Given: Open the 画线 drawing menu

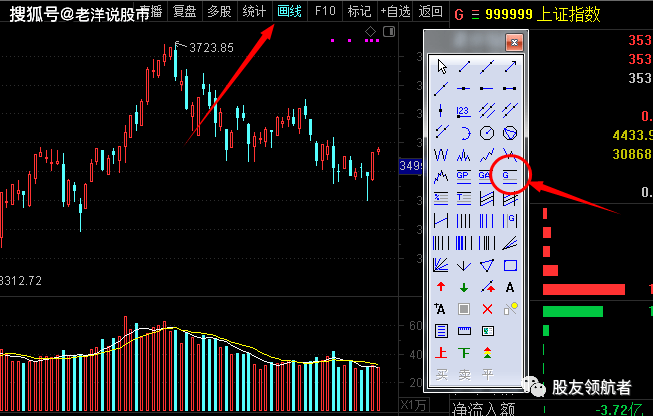Looking at the screenshot, I should (x=289, y=11).
